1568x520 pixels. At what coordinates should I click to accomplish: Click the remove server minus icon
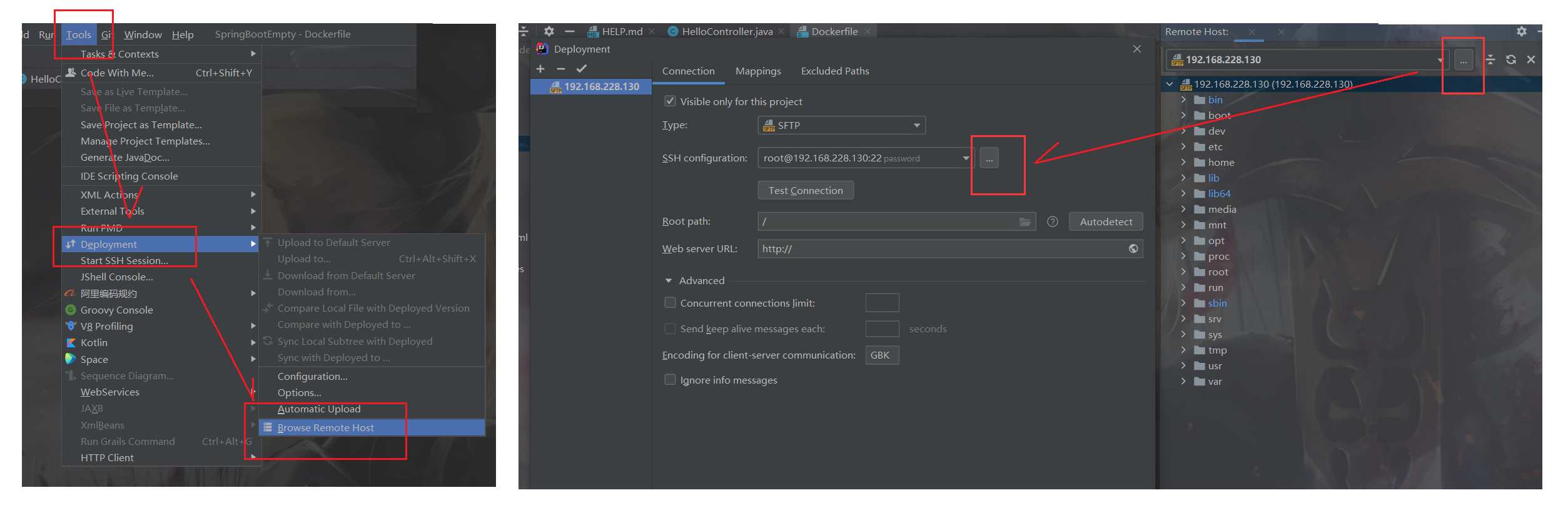coord(560,69)
